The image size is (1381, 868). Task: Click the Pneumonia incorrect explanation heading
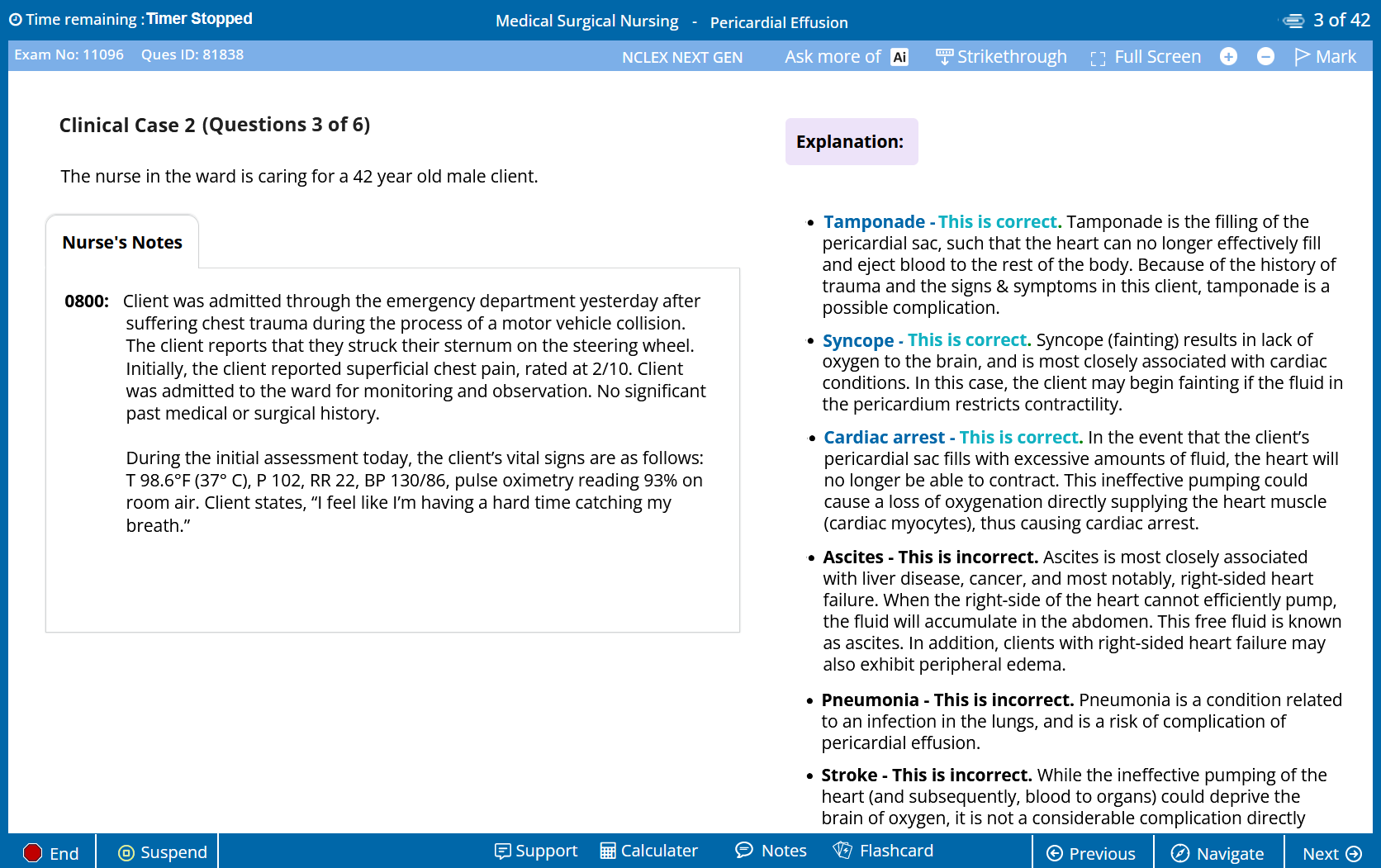[947, 700]
